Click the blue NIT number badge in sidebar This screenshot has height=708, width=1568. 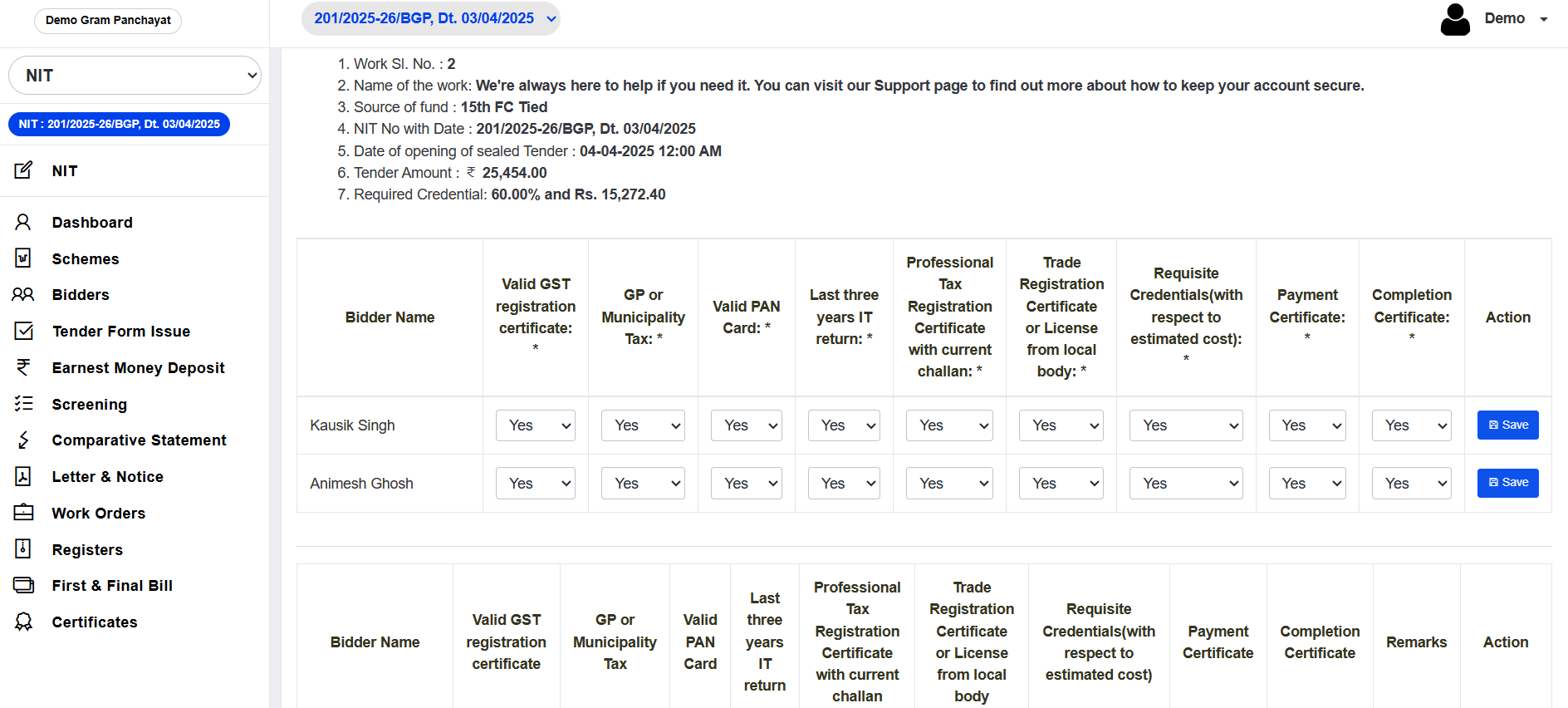tap(119, 124)
